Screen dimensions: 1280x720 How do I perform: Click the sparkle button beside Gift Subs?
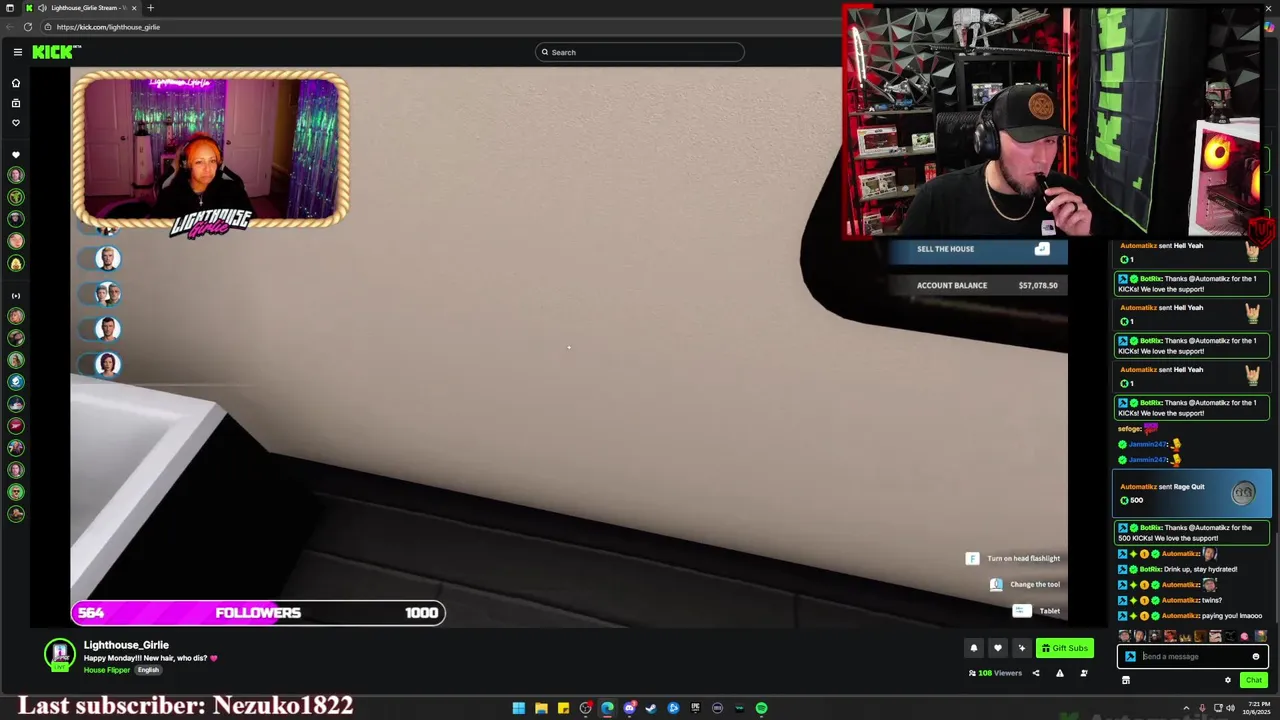[1021, 648]
